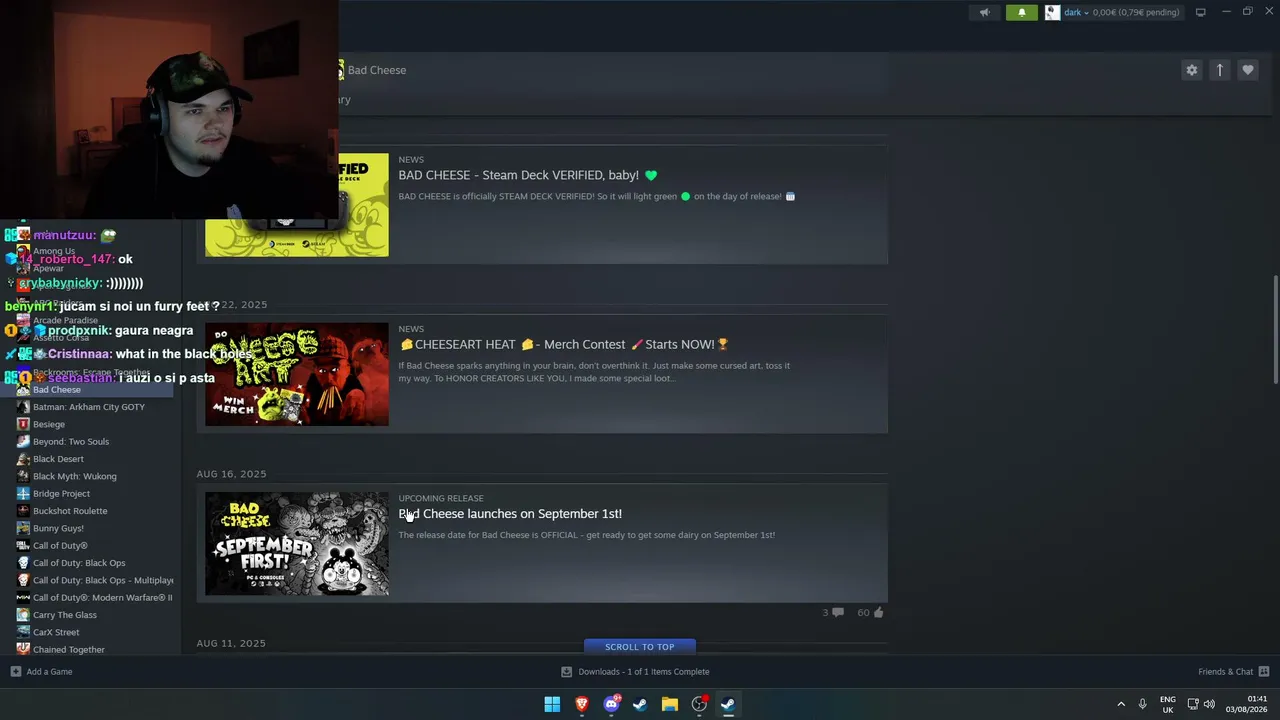Viewport: 1280px width, 720px height.
Task: Expand the system tray hidden icons chevron
Action: click(x=1121, y=704)
